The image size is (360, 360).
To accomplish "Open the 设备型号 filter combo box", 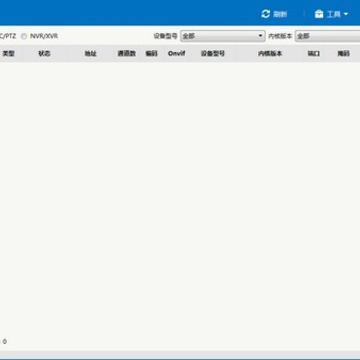I will (223, 36).
